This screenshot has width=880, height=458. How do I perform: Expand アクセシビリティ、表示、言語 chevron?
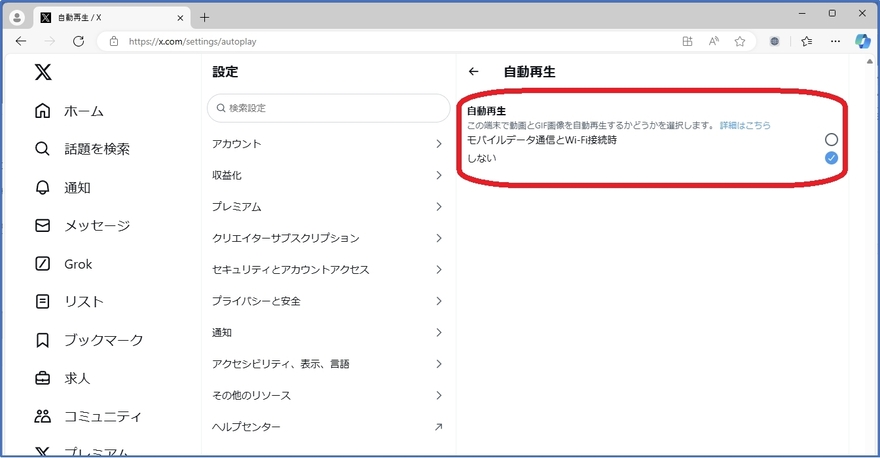pyautogui.click(x=439, y=364)
